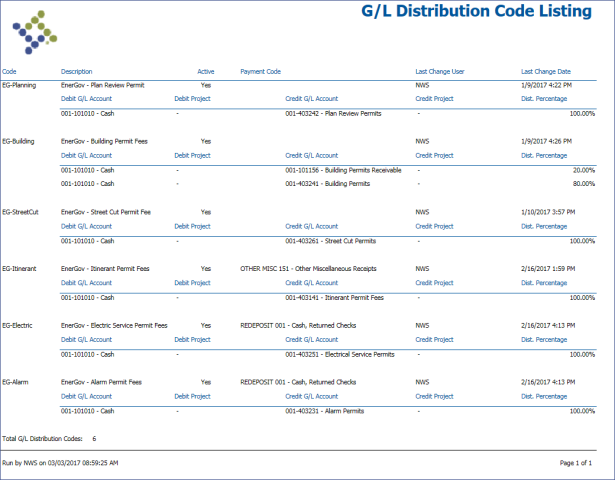Select the Last Change User column header
This screenshot has width=615, height=480.
coord(439,72)
